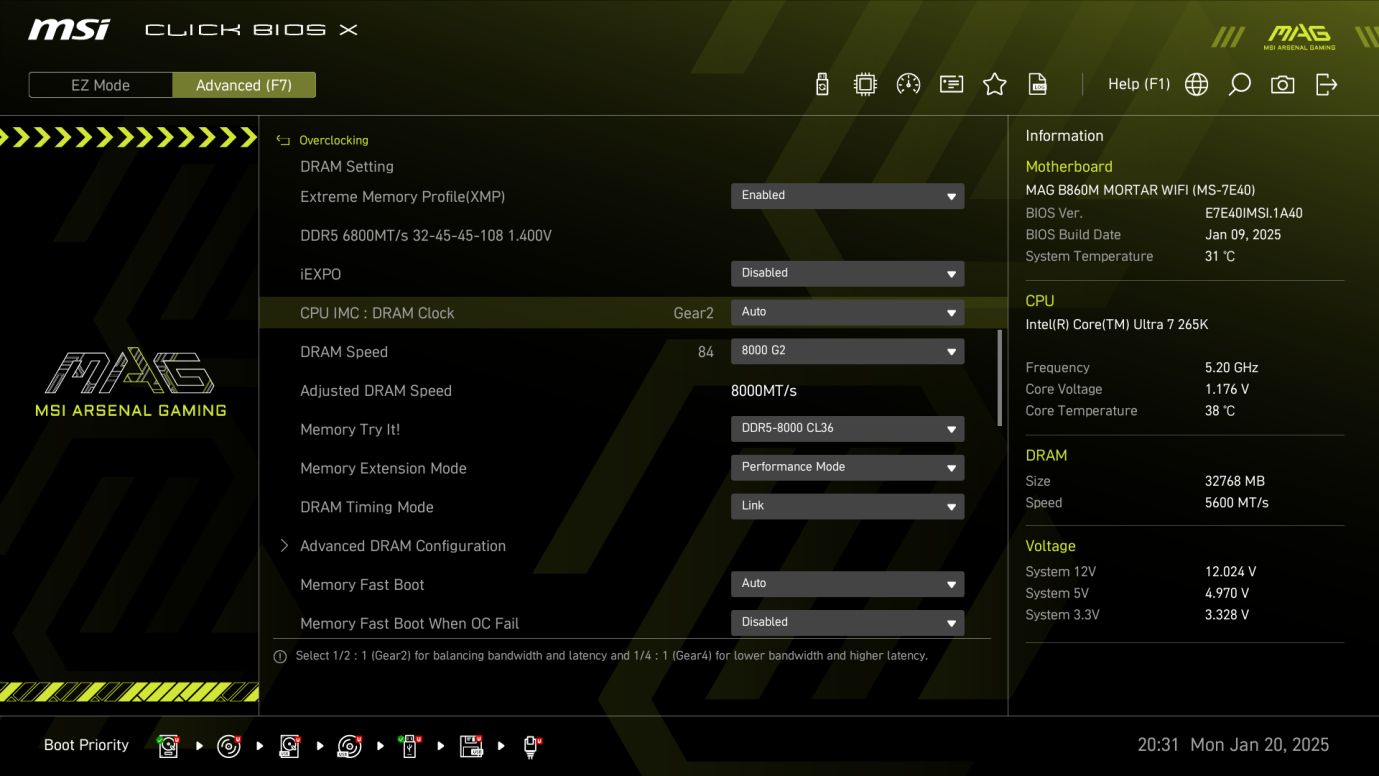Open CPU IMC : DRAM Clock dropdown
This screenshot has height=776, width=1379.
[x=847, y=312]
